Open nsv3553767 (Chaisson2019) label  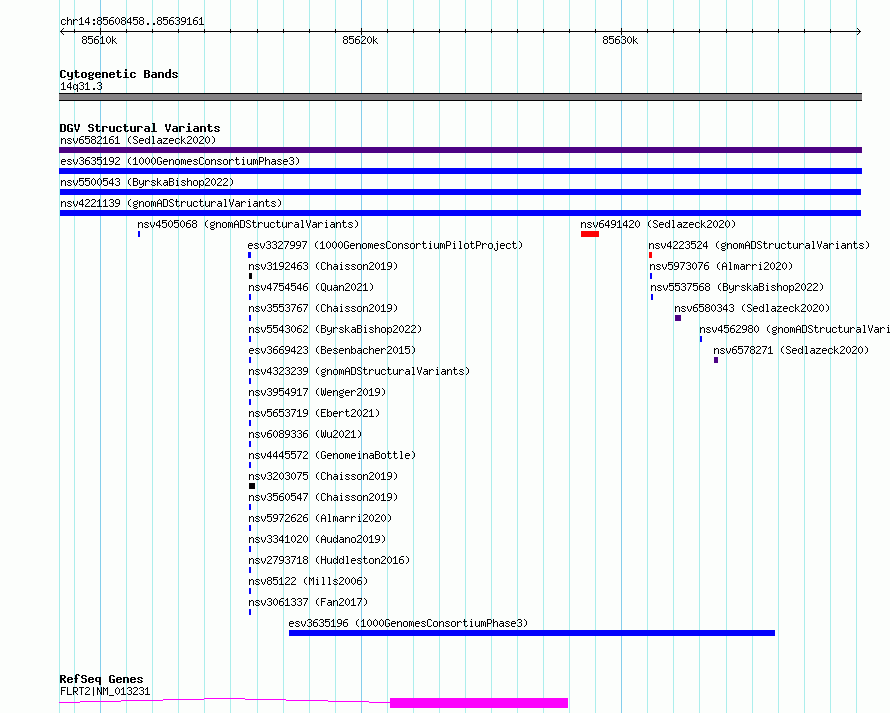coord(323,308)
